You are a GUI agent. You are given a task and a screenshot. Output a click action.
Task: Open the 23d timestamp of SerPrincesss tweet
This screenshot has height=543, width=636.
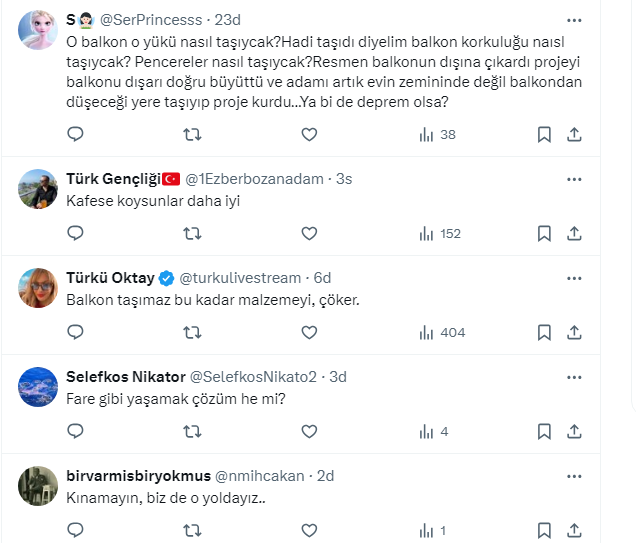click(229, 20)
